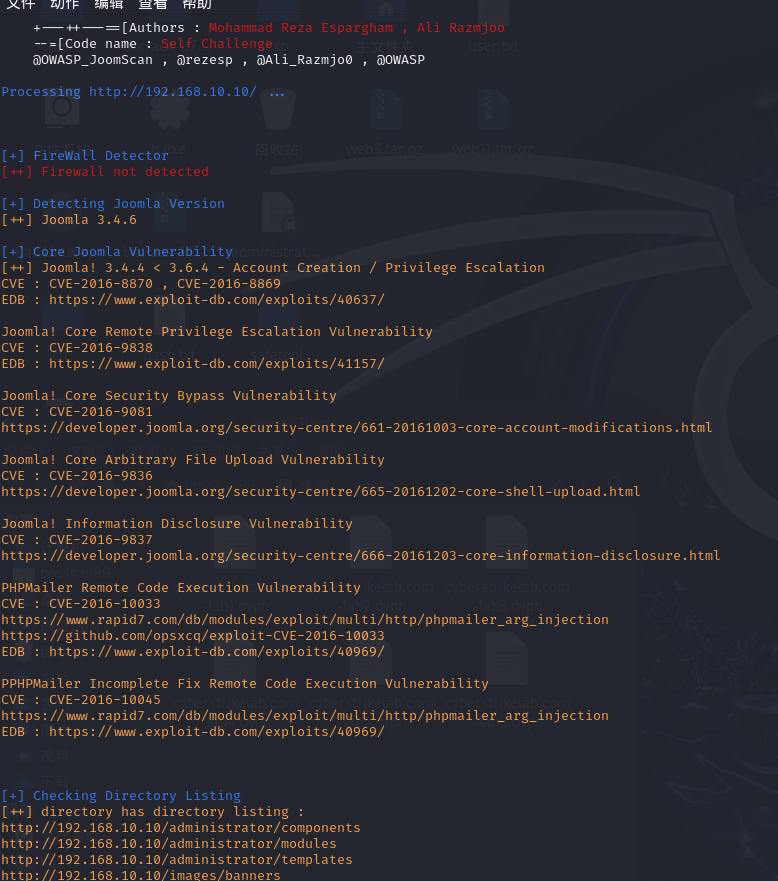Open the 文件 (File) menu
This screenshot has height=881, width=778.
(21, 4)
